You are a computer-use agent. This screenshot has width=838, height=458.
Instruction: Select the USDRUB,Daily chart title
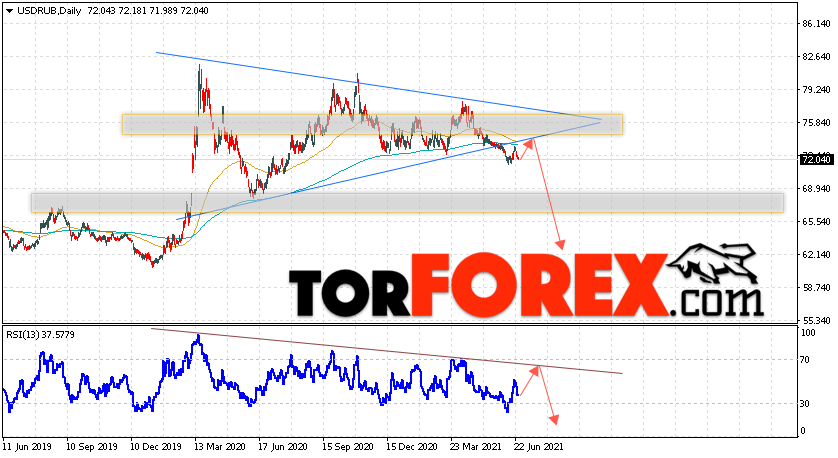coord(50,11)
